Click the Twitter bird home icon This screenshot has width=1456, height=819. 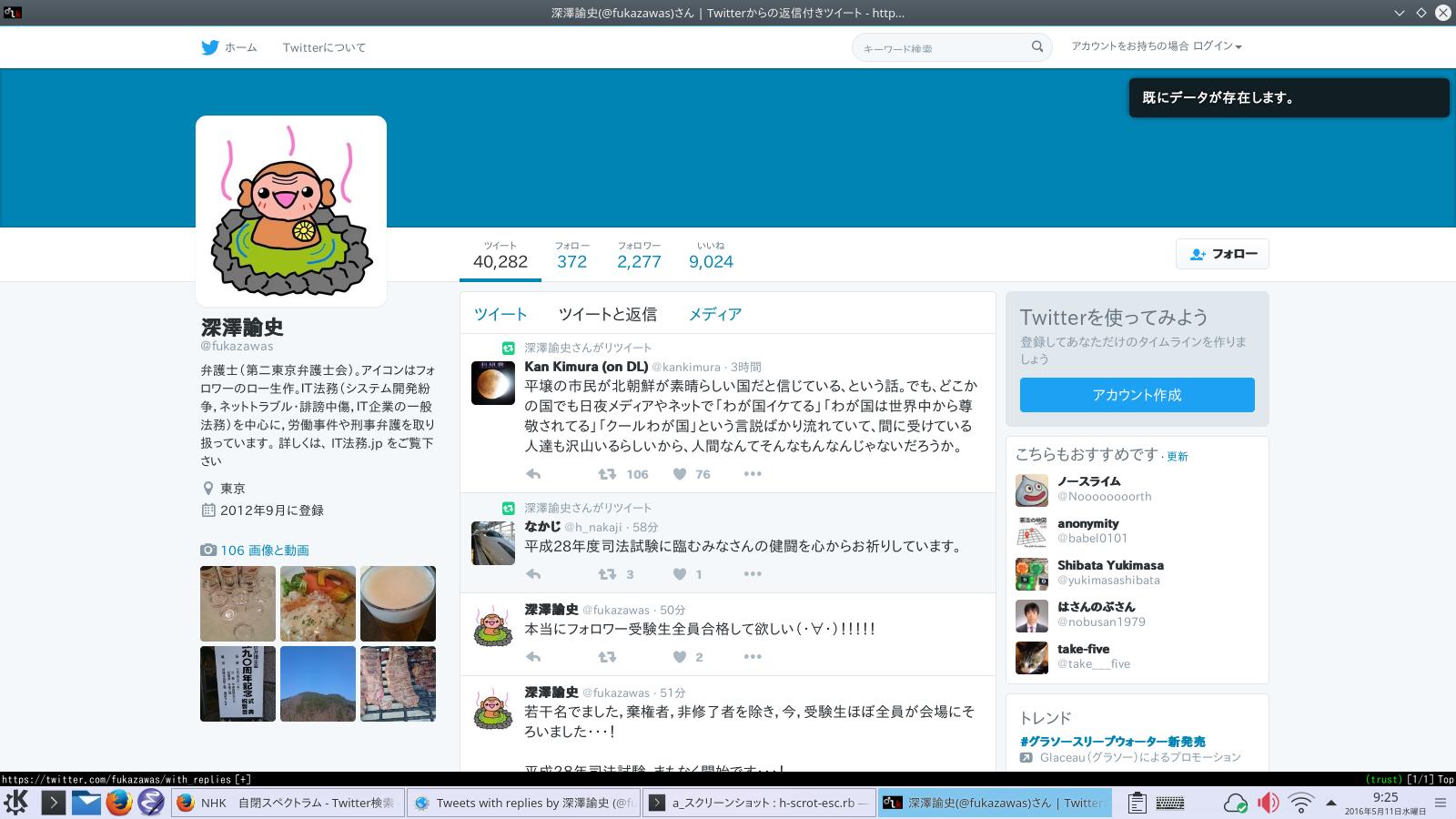(x=210, y=47)
